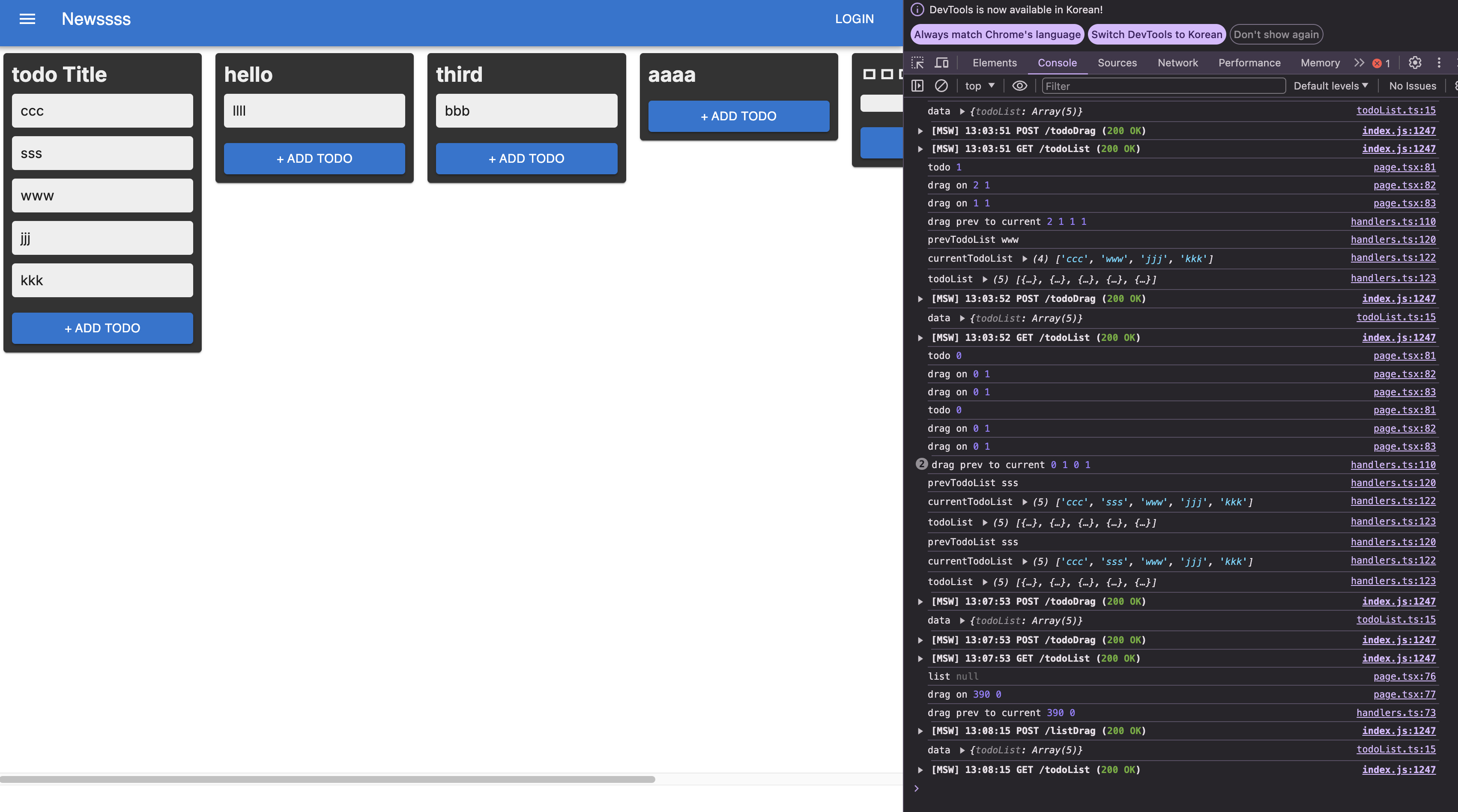Viewport: 1458px width, 812px height.
Task: Select the inspect element picker icon
Action: [x=917, y=63]
